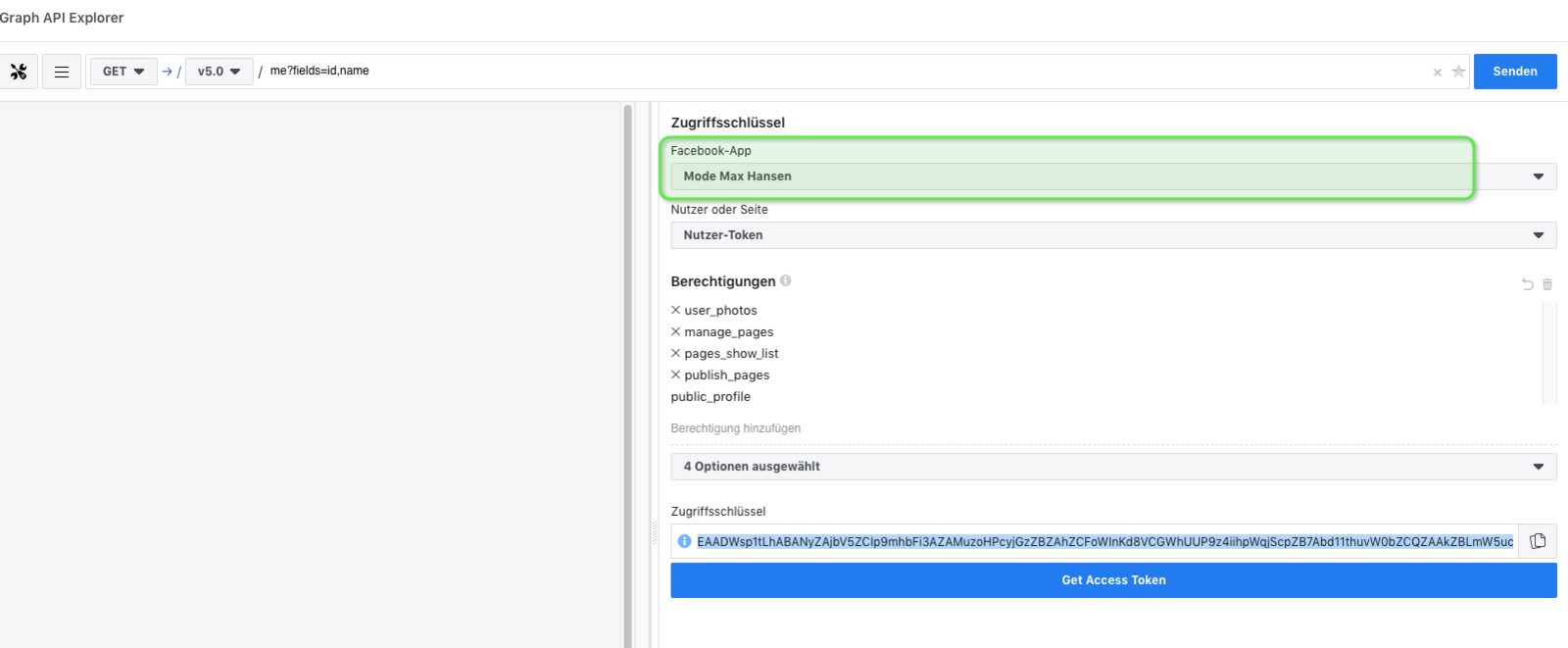Image resolution: width=1568 pixels, height=648 pixels.
Task: Click the Get Access Token button
Action: tap(1112, 580)
